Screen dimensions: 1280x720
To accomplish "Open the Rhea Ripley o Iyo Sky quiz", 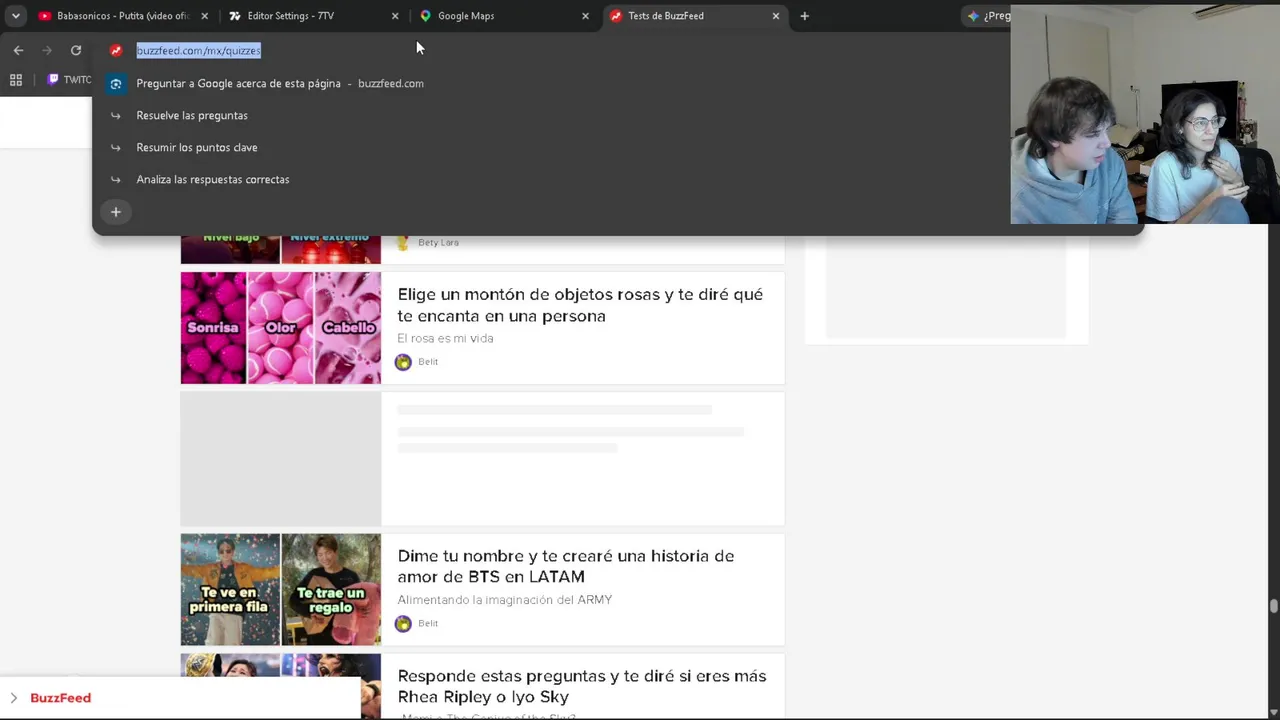I will 582,686.
